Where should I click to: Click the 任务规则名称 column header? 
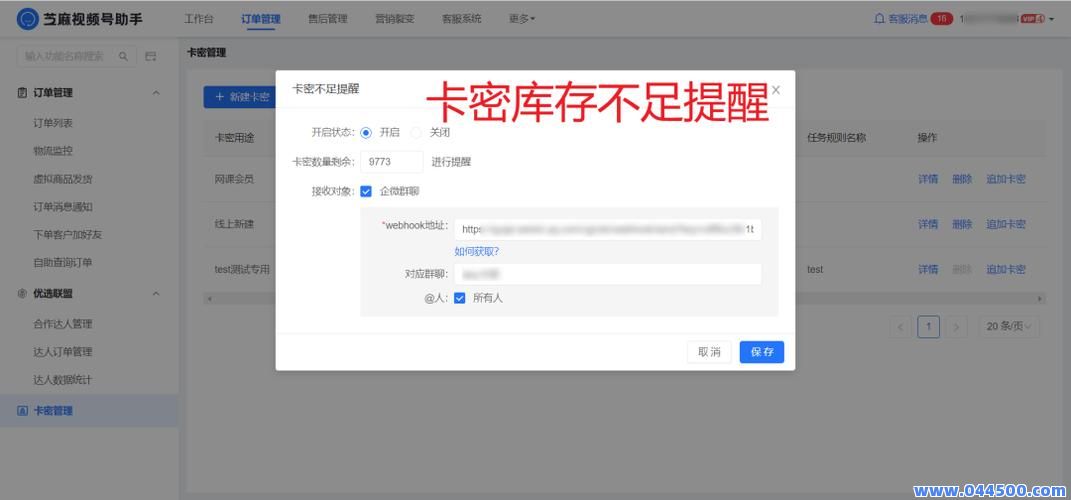836,137
